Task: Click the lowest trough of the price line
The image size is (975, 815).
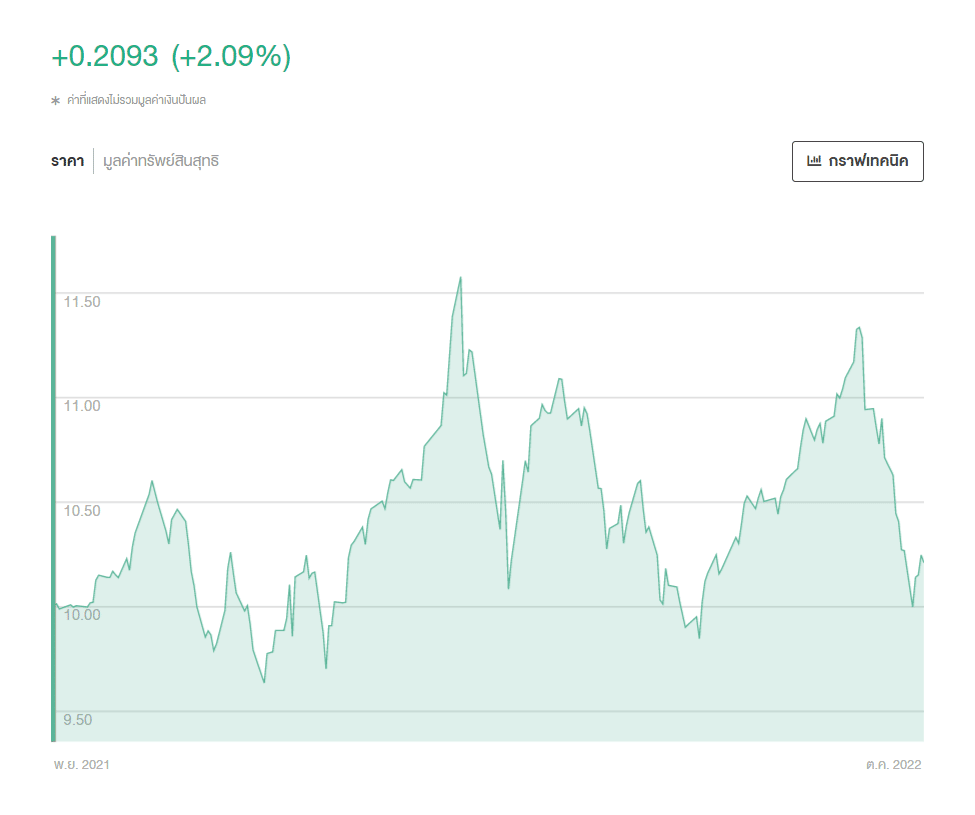Action: 264,682
